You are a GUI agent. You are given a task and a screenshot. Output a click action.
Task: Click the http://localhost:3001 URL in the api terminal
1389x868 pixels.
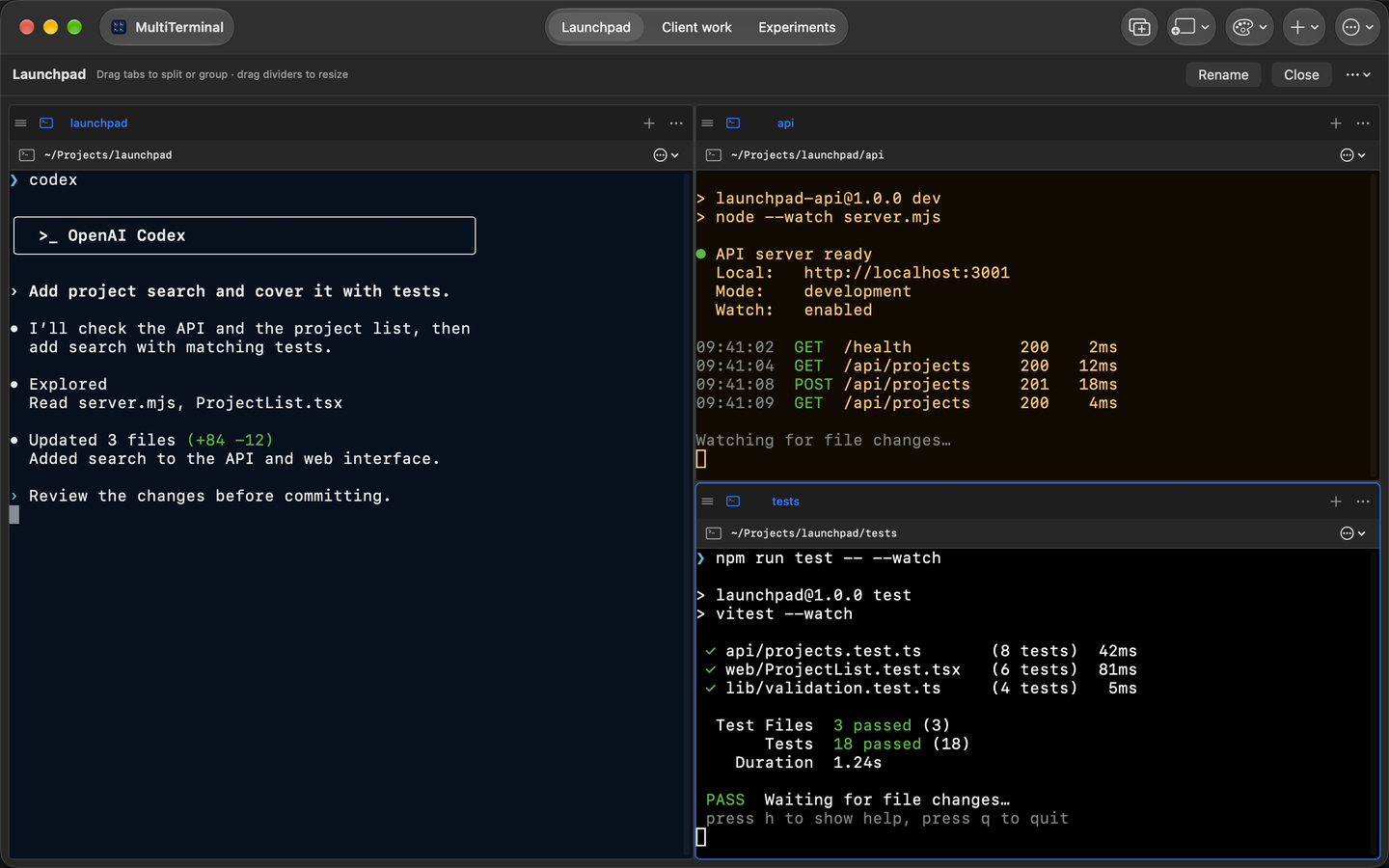click(x=907, y=273)
